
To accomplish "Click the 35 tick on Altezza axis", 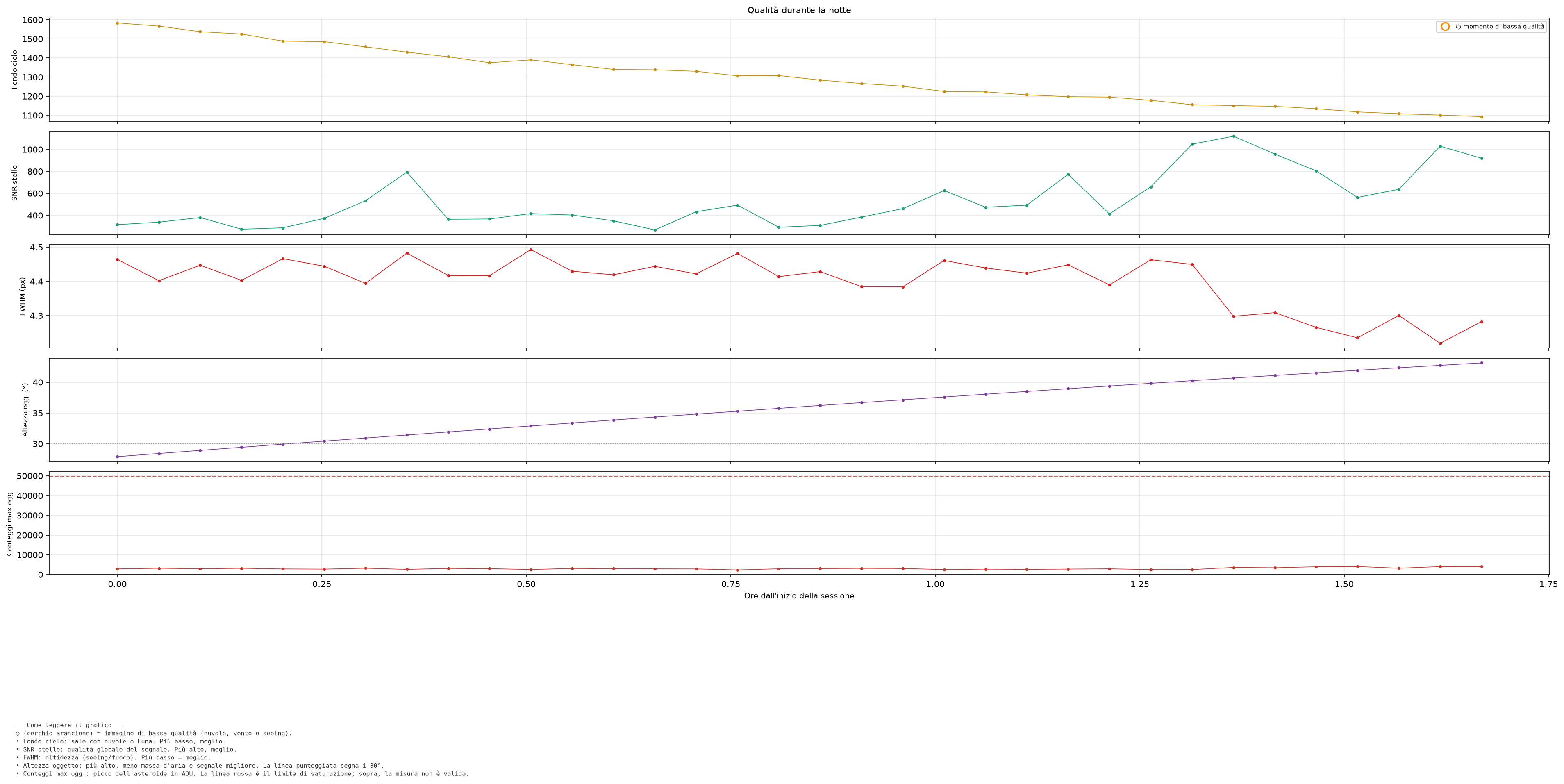I will 38,413.
